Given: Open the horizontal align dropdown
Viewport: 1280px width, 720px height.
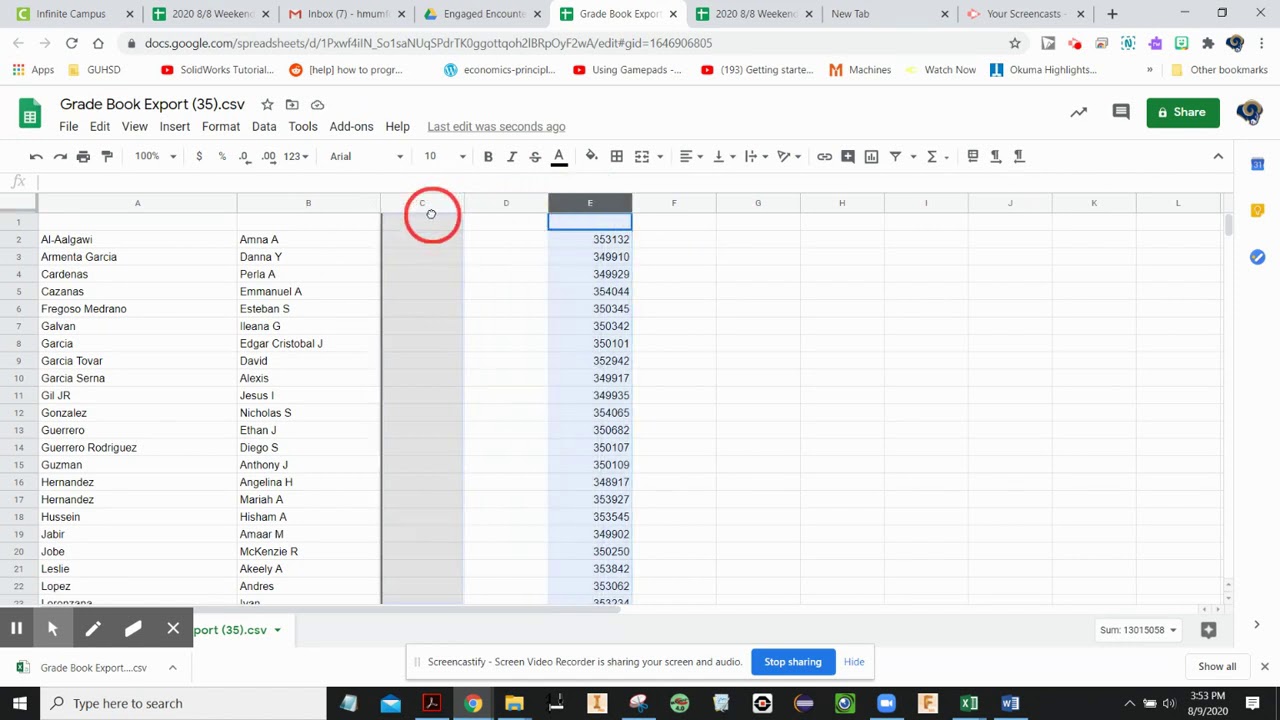Looking at the screenshot, I should 691,156.
